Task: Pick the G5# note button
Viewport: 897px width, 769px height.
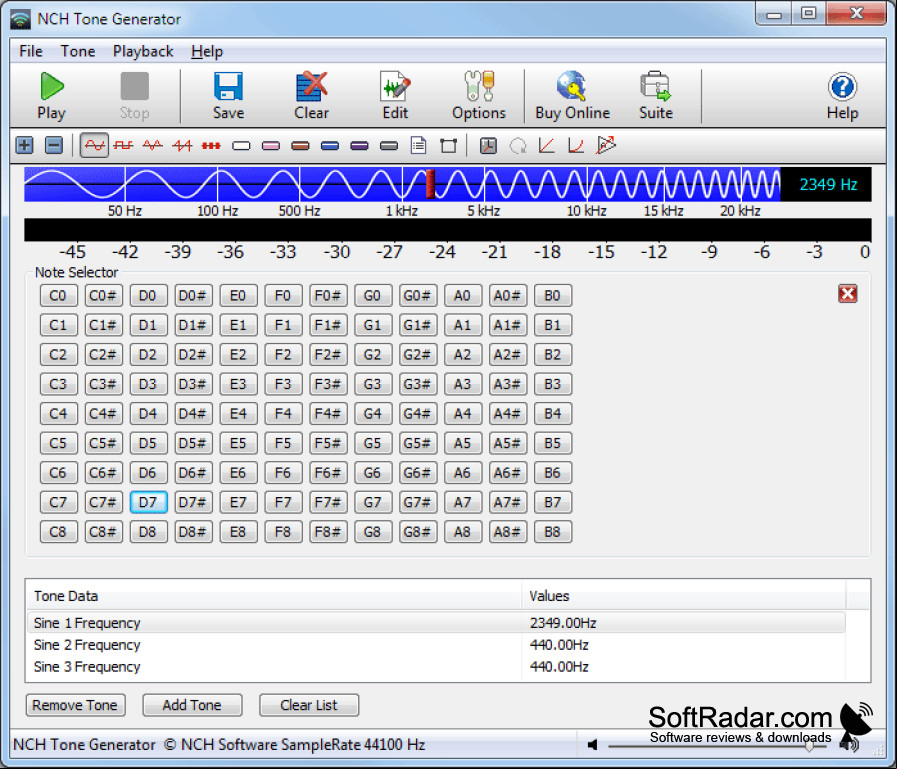Action: coord(417,443)
